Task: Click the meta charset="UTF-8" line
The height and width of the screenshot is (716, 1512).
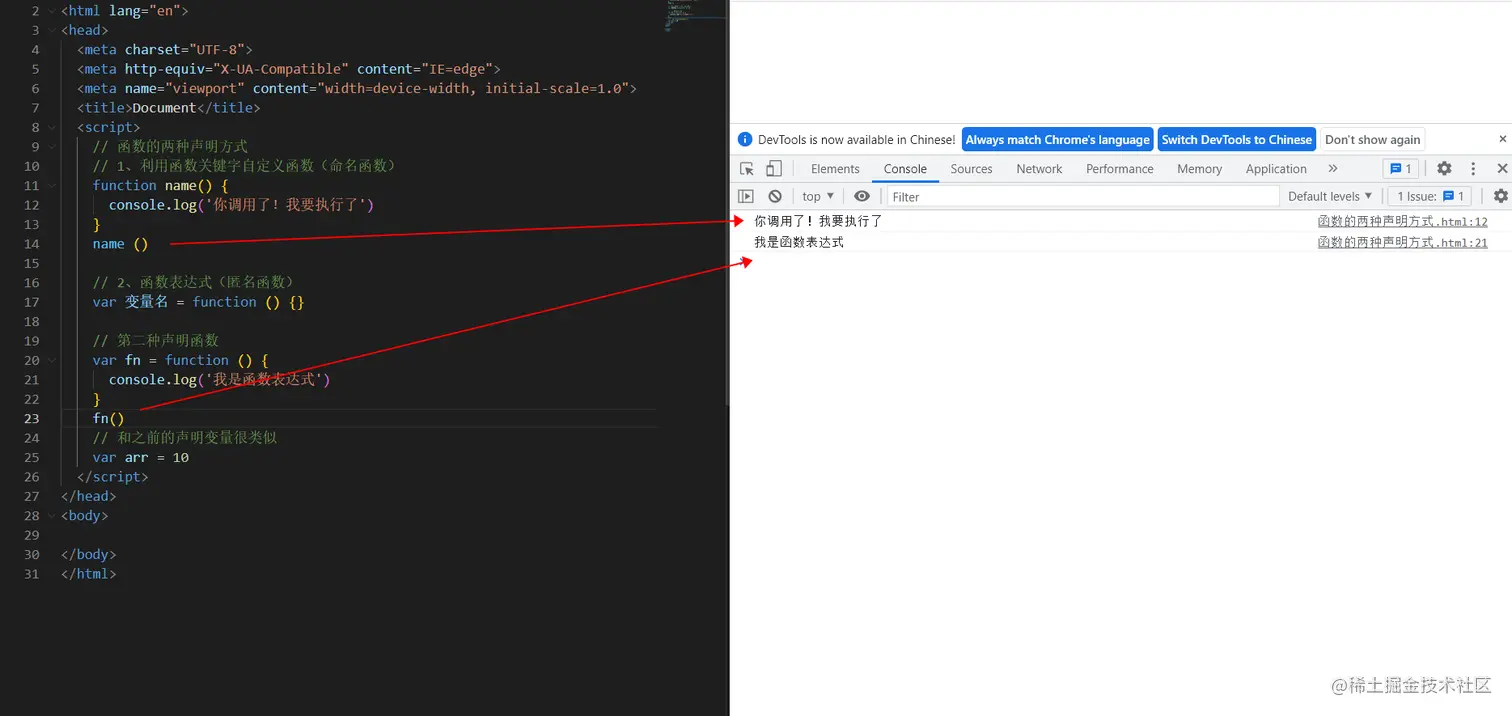Action: (165, 49)
